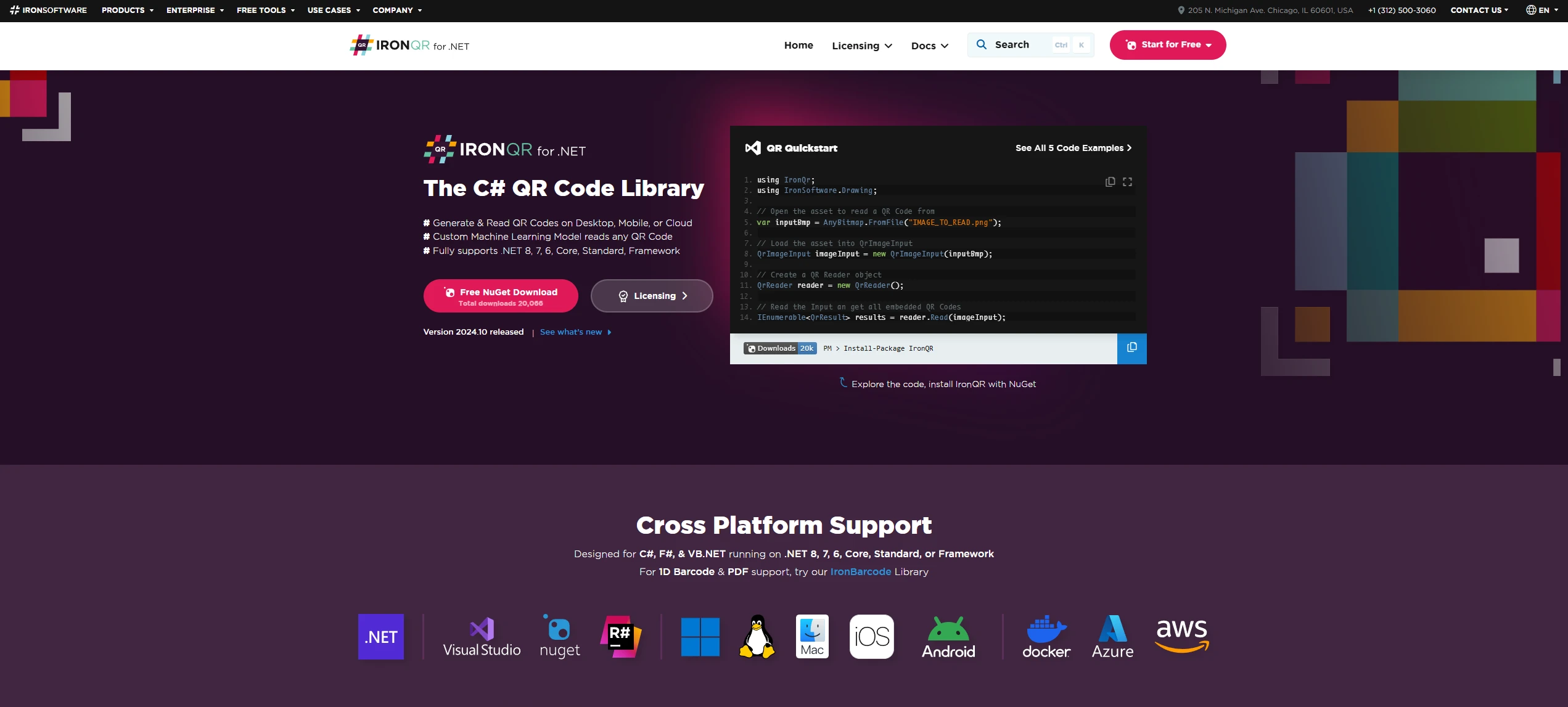Open the PRODUCTS menu
Image resolution: width=1568 pixels, height=707 pixels.
point(127,10)
